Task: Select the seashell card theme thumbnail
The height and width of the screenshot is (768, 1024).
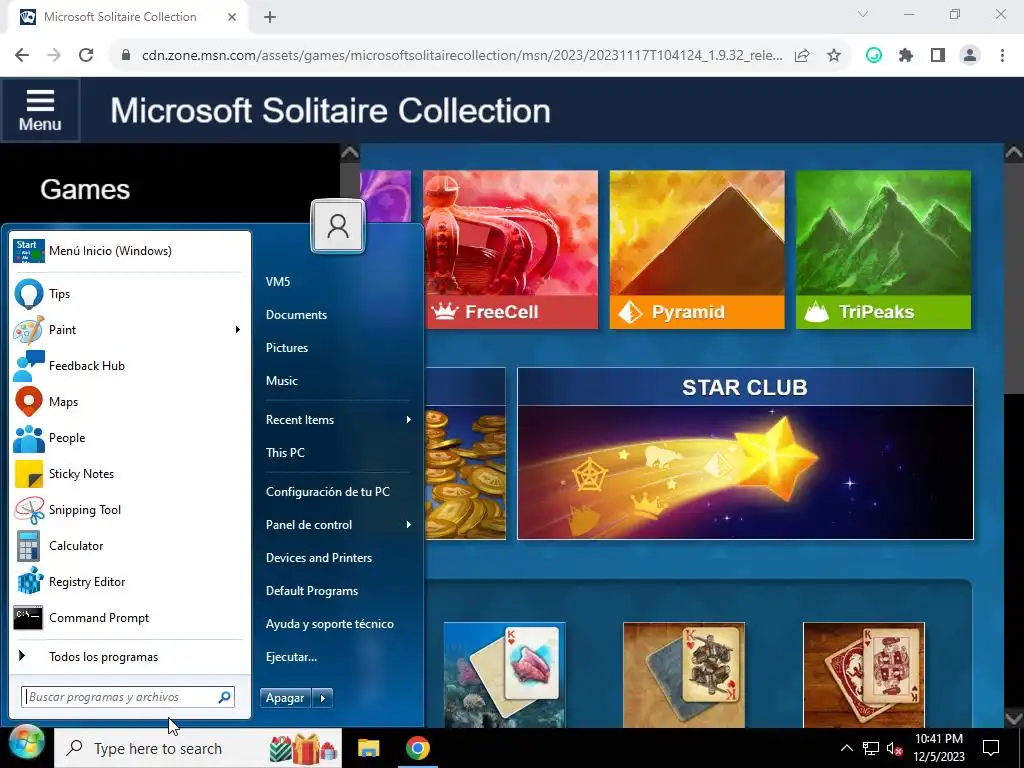Action: 504,675
